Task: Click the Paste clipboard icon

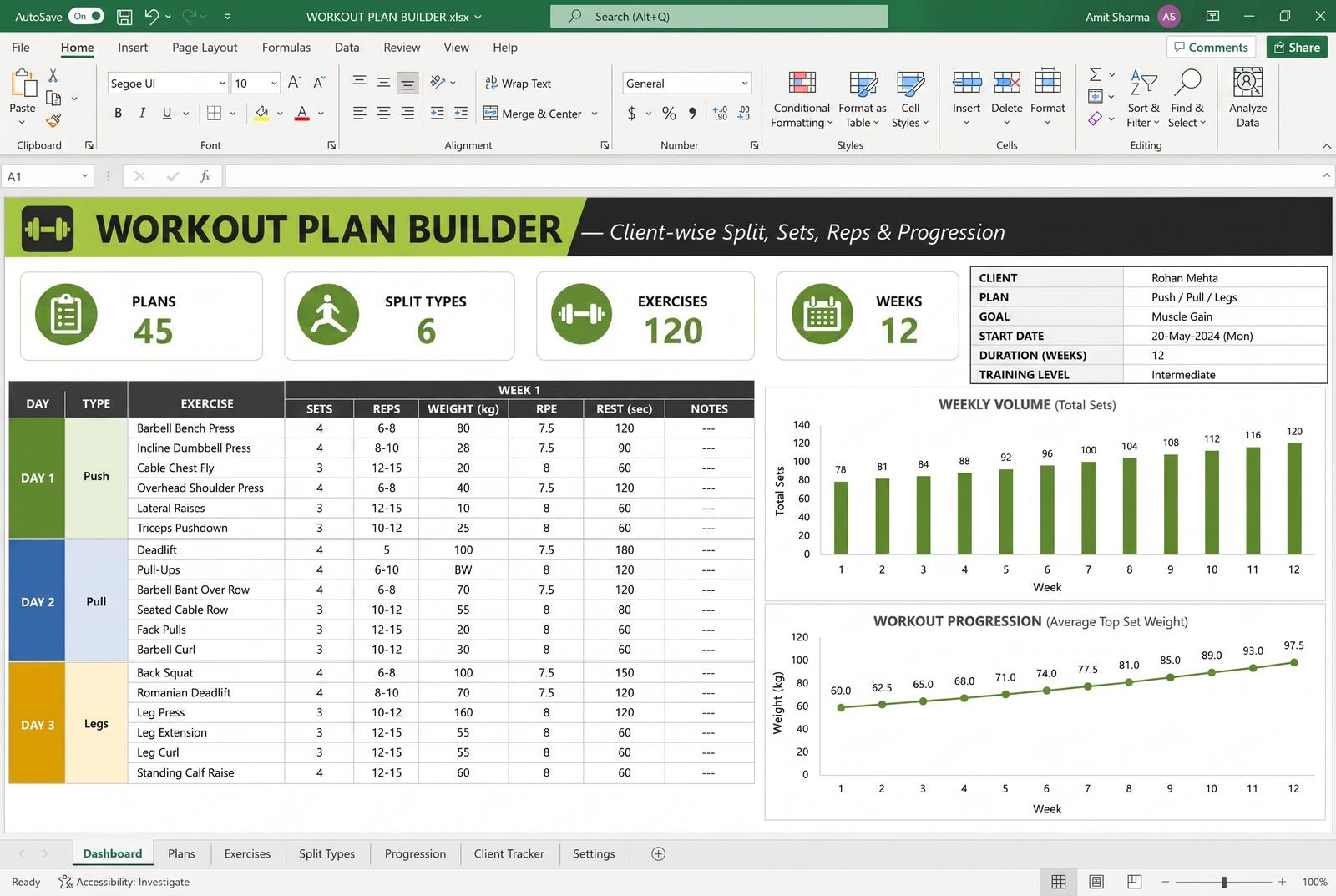Action: [x=23, y=84]
